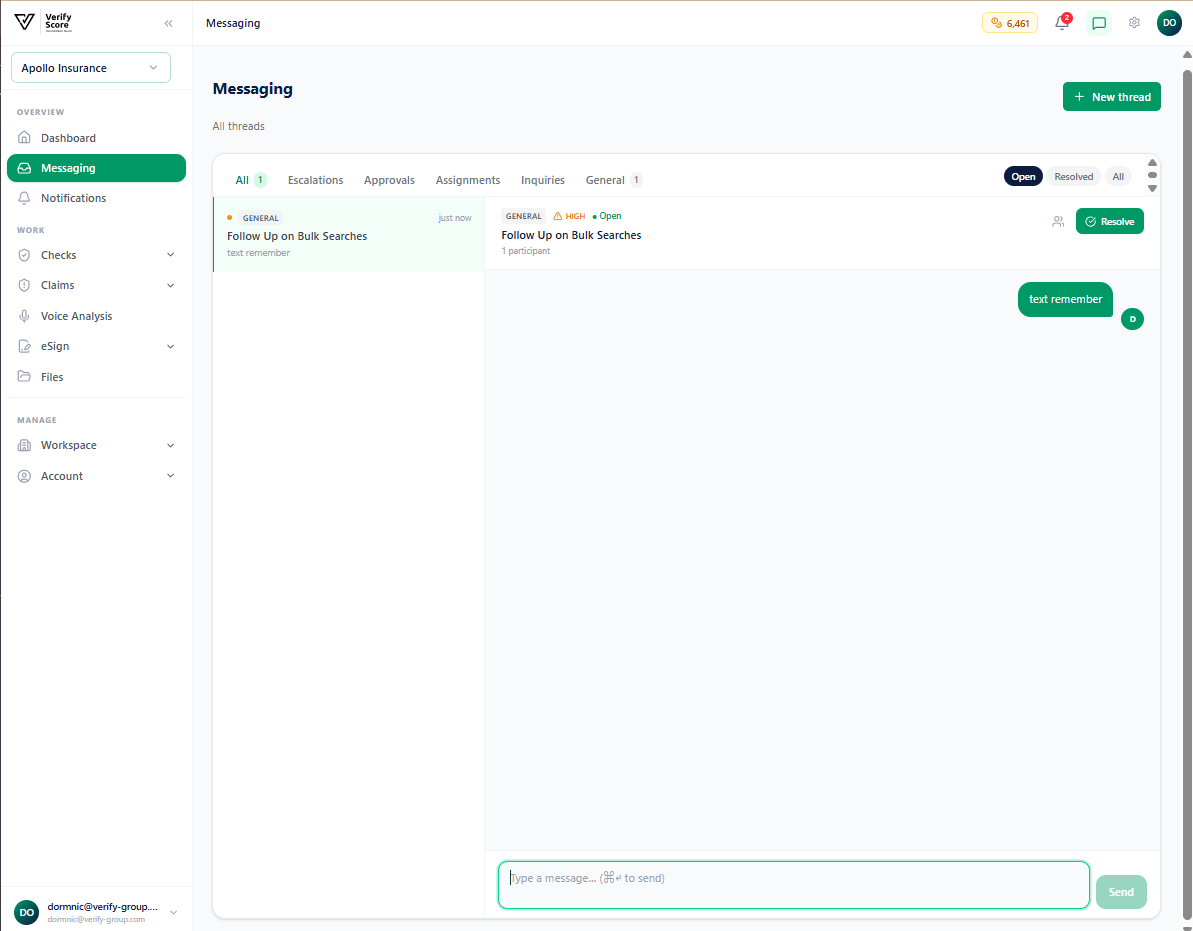Click the Checks shield icon
The width and height of the screenshot is (1193, 931).
pyautogui.click(x=24, y=255)
